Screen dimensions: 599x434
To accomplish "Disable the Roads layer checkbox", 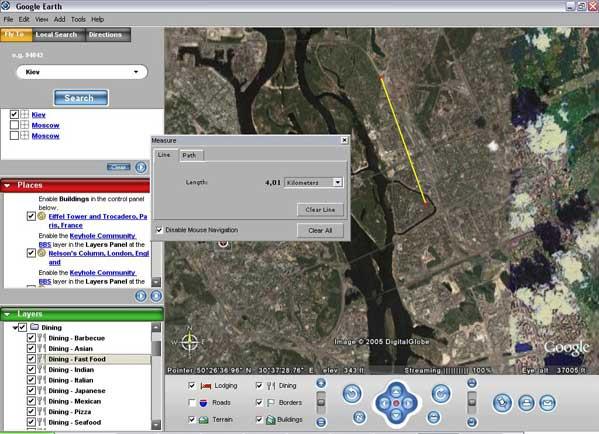I will tap(192, 402).
